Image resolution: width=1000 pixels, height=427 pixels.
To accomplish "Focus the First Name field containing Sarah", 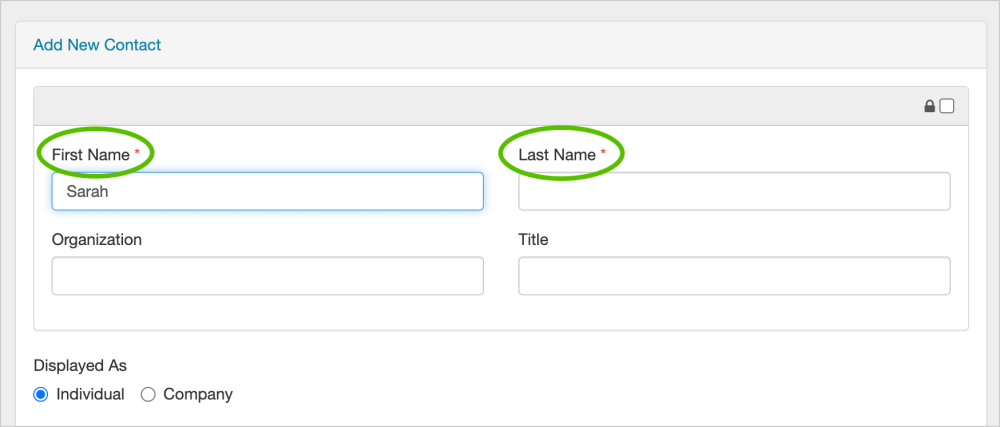I will 267,191.
